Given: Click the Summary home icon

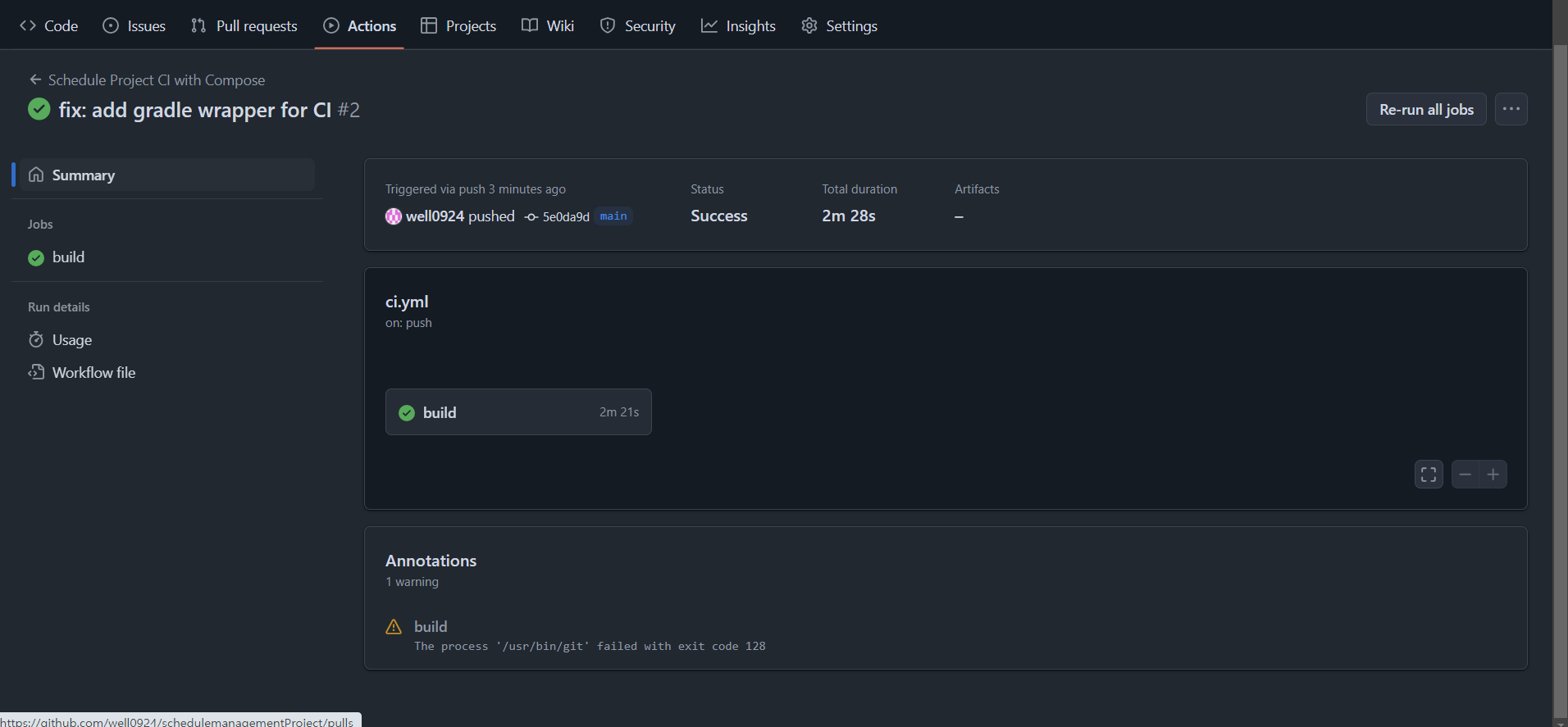Looking at the screenshot, I should point(36,175).
